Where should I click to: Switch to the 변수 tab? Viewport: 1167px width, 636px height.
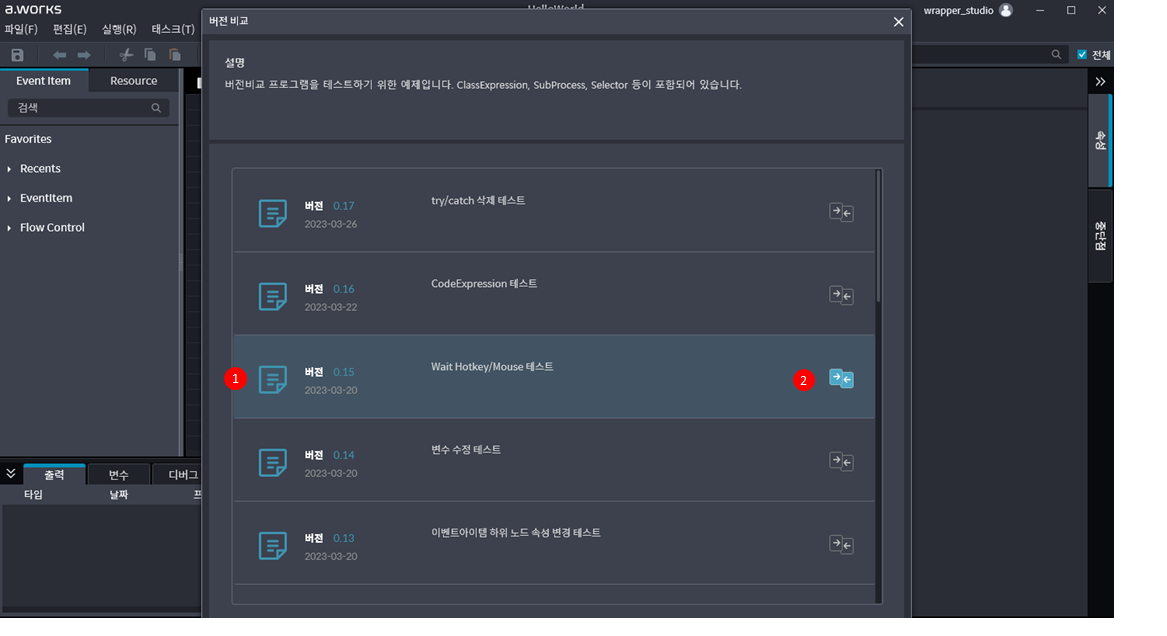point(118,475)
